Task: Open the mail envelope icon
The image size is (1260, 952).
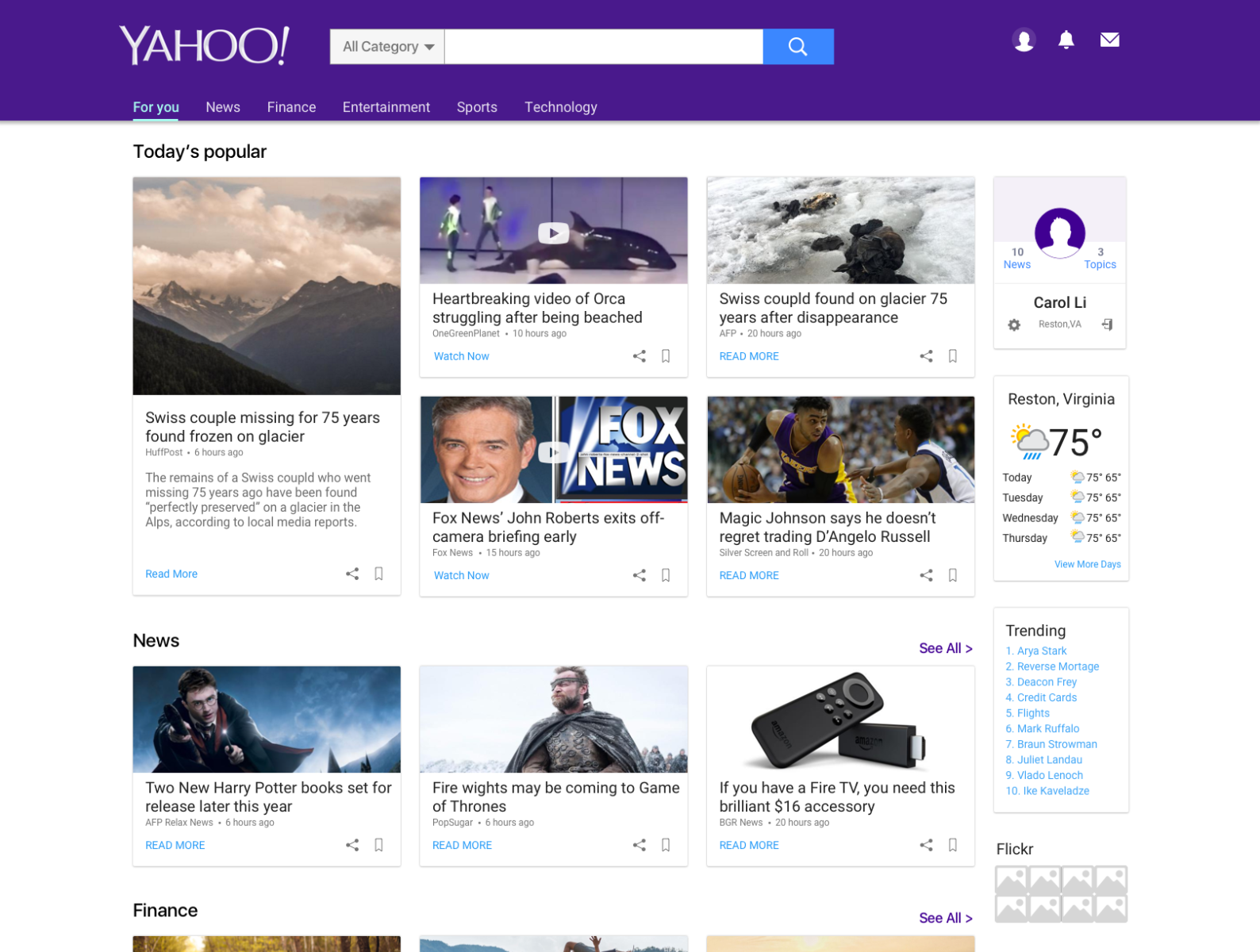Action: click(1109, 40)
